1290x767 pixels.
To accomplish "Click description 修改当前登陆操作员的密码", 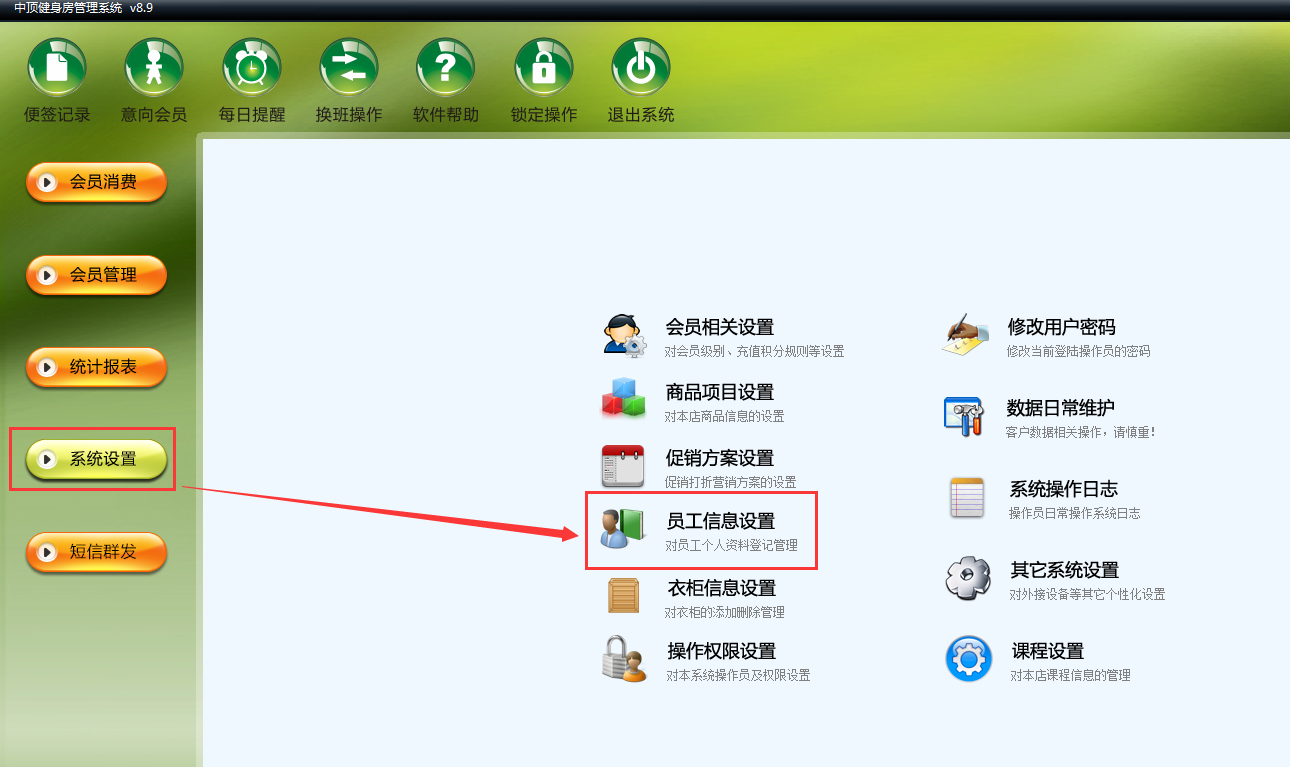I will click(1079, 352).
